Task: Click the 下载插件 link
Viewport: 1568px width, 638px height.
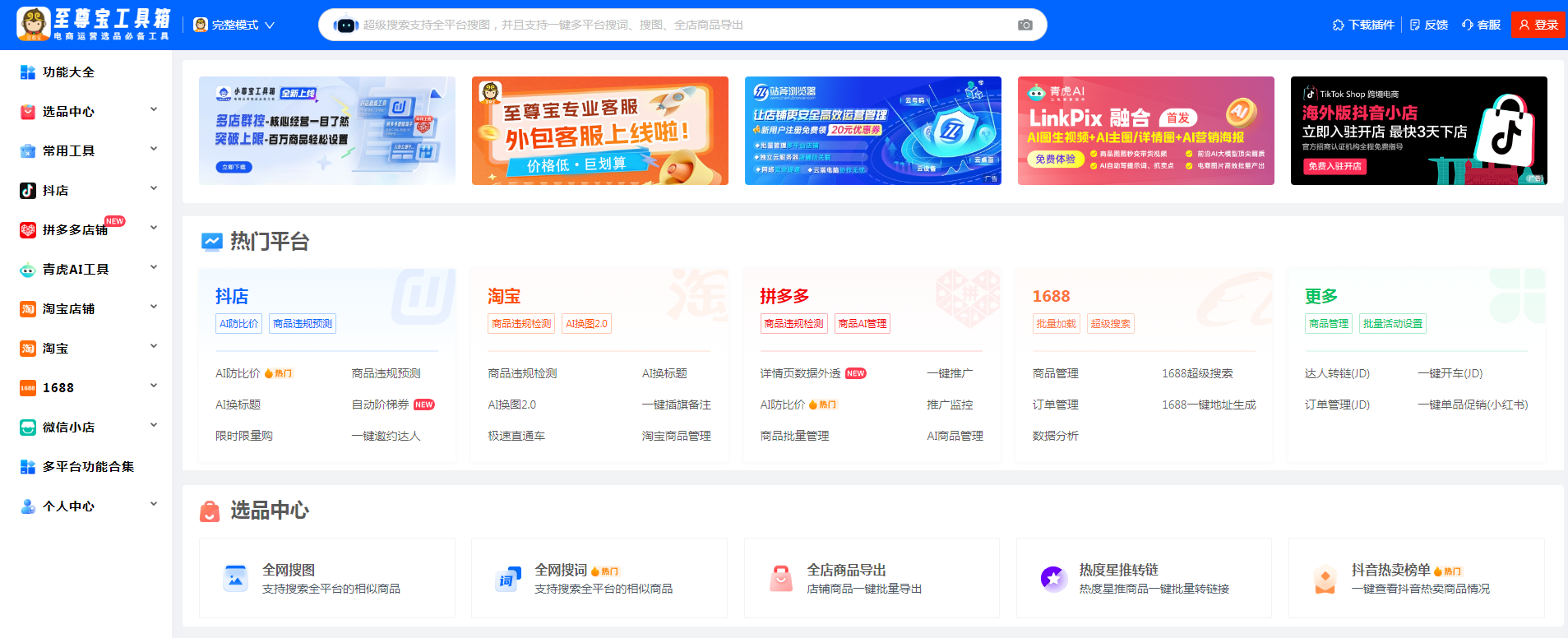Action: 1363,25
